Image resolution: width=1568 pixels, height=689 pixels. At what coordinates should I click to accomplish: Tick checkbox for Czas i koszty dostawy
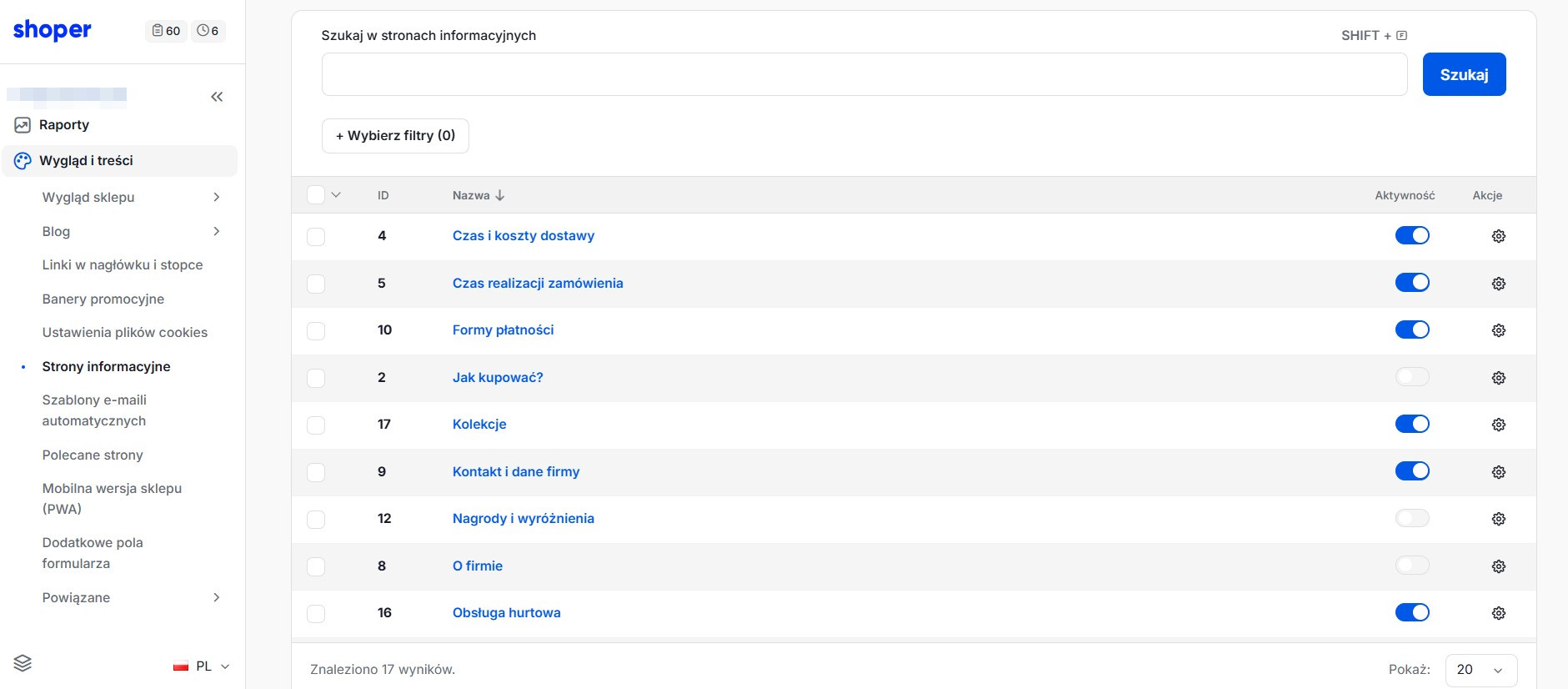click(x=316, y=236)
